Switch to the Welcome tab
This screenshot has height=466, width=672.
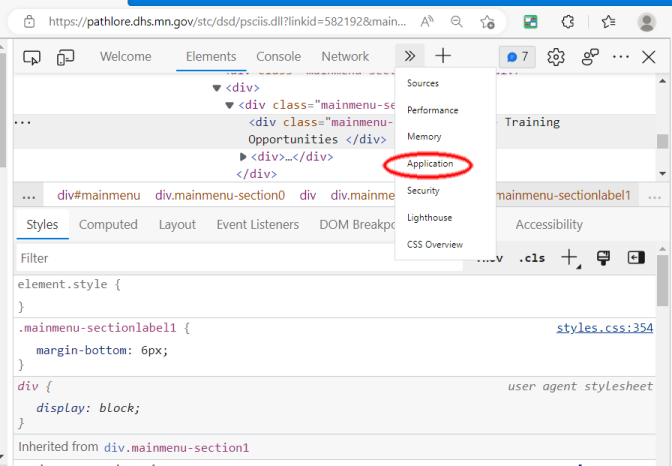click(x=126, y=57)
